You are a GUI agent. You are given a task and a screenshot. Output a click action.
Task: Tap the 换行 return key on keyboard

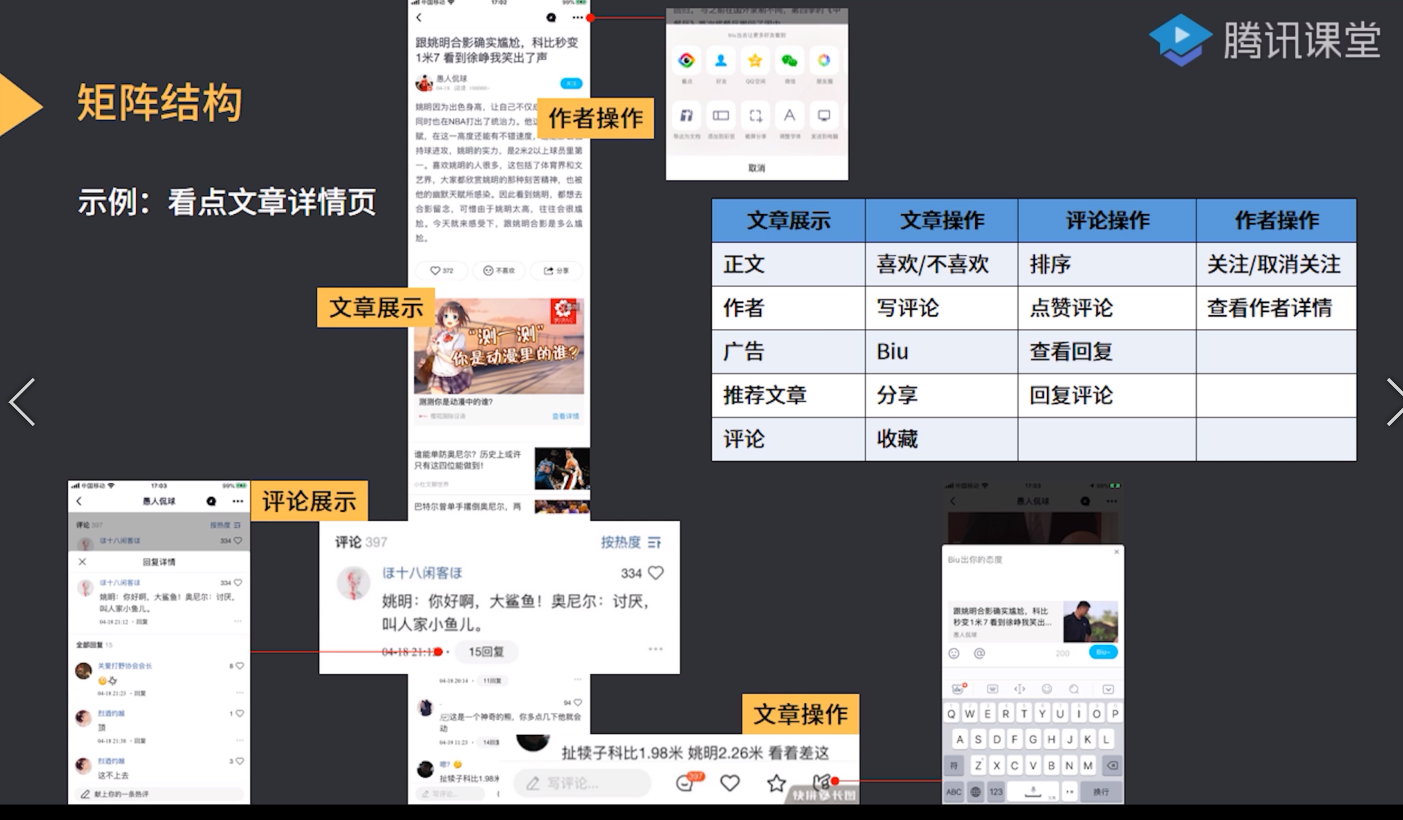pyautogui.click(x=1101, y=792)
